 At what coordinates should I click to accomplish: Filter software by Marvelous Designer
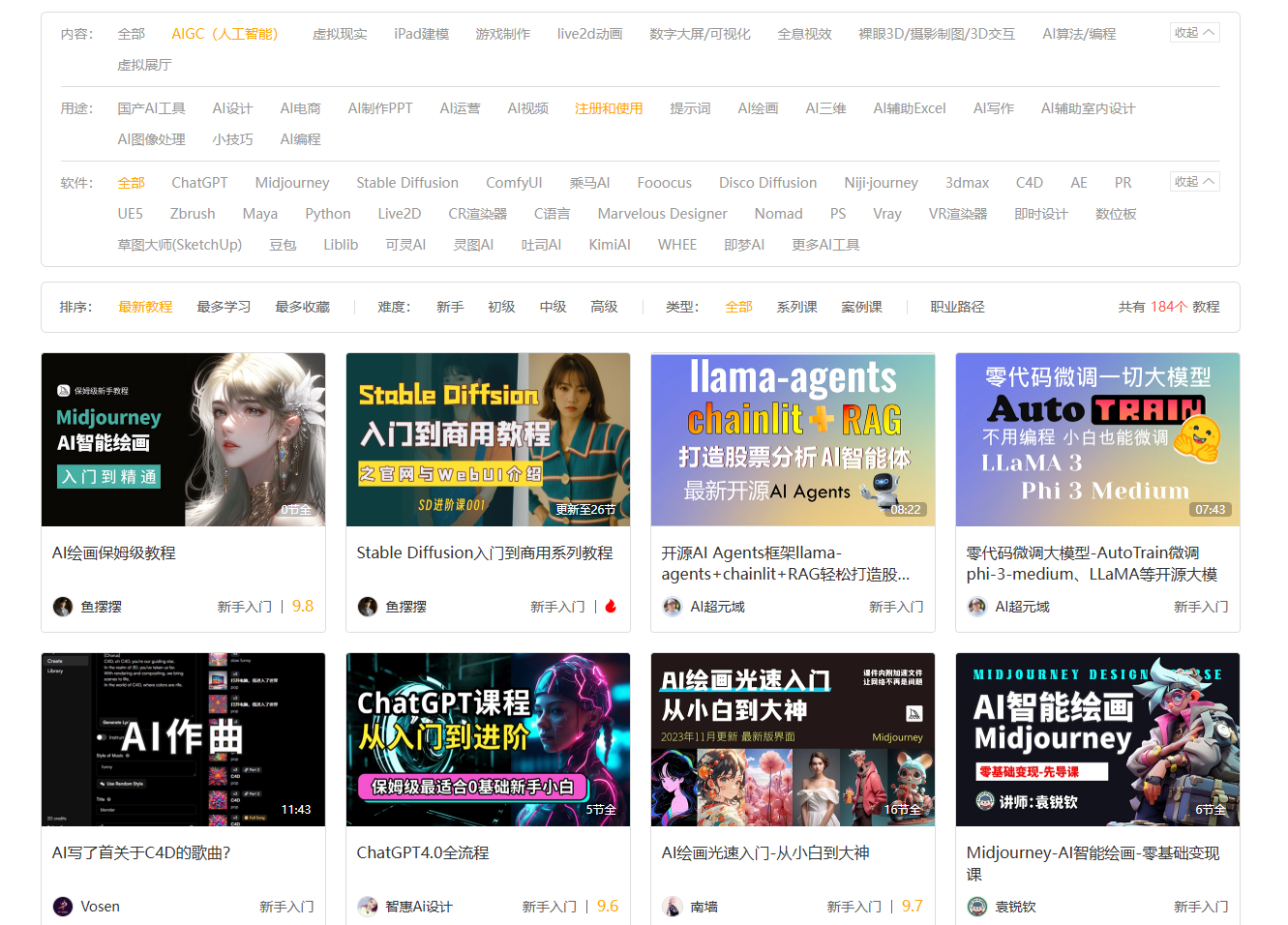[x=662, y=214]
